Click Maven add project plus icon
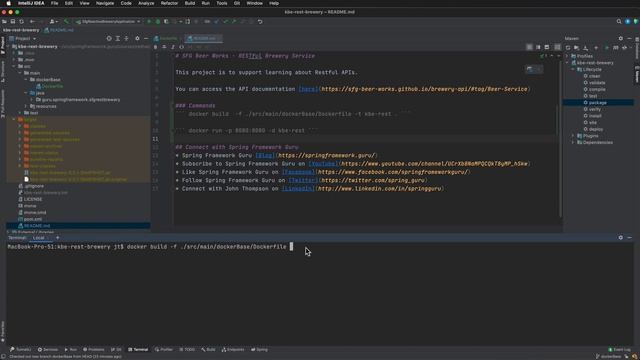 point(596,48)
